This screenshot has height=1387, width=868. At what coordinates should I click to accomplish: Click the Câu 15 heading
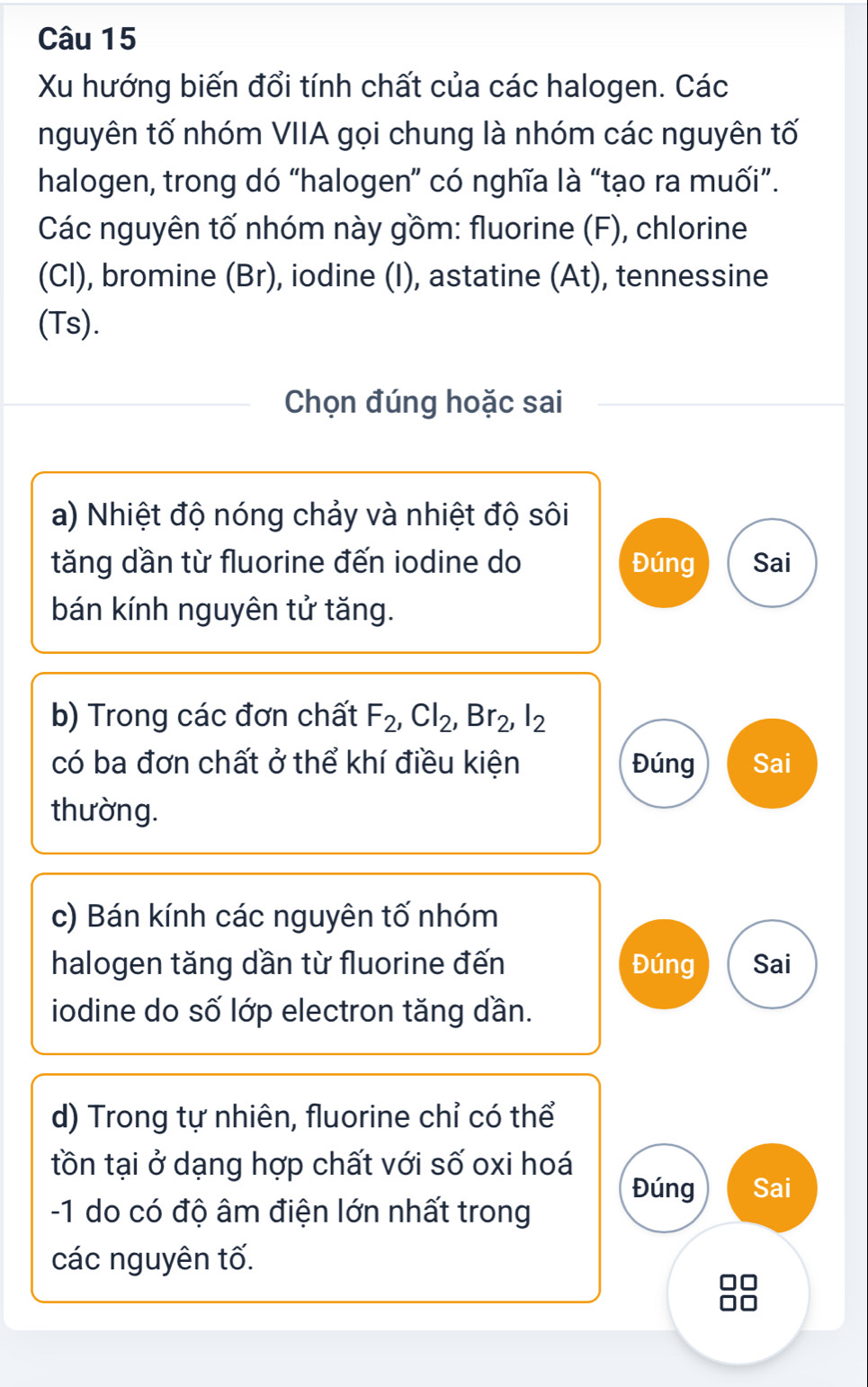pos(88,39)
